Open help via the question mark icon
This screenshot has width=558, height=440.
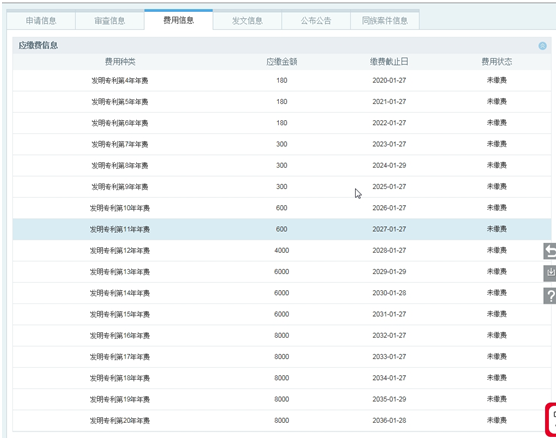pos(550,296)
